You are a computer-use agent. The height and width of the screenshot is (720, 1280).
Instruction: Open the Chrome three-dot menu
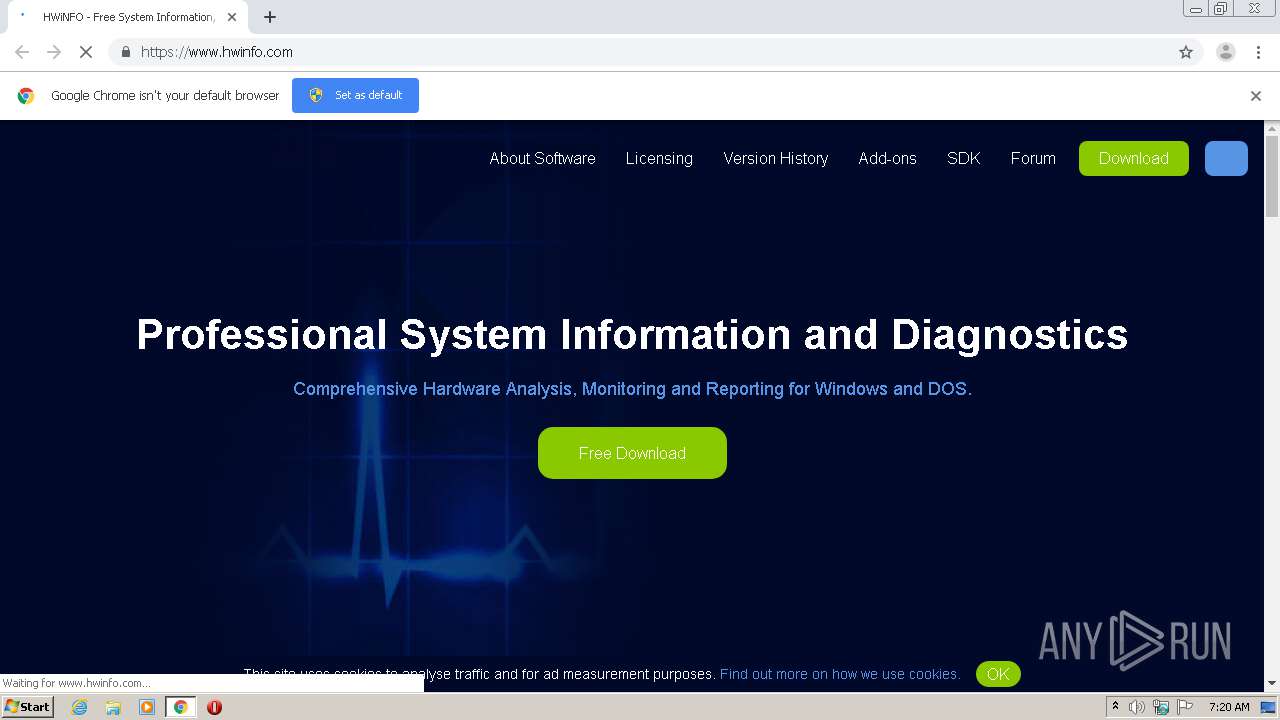pos(1258,52)
